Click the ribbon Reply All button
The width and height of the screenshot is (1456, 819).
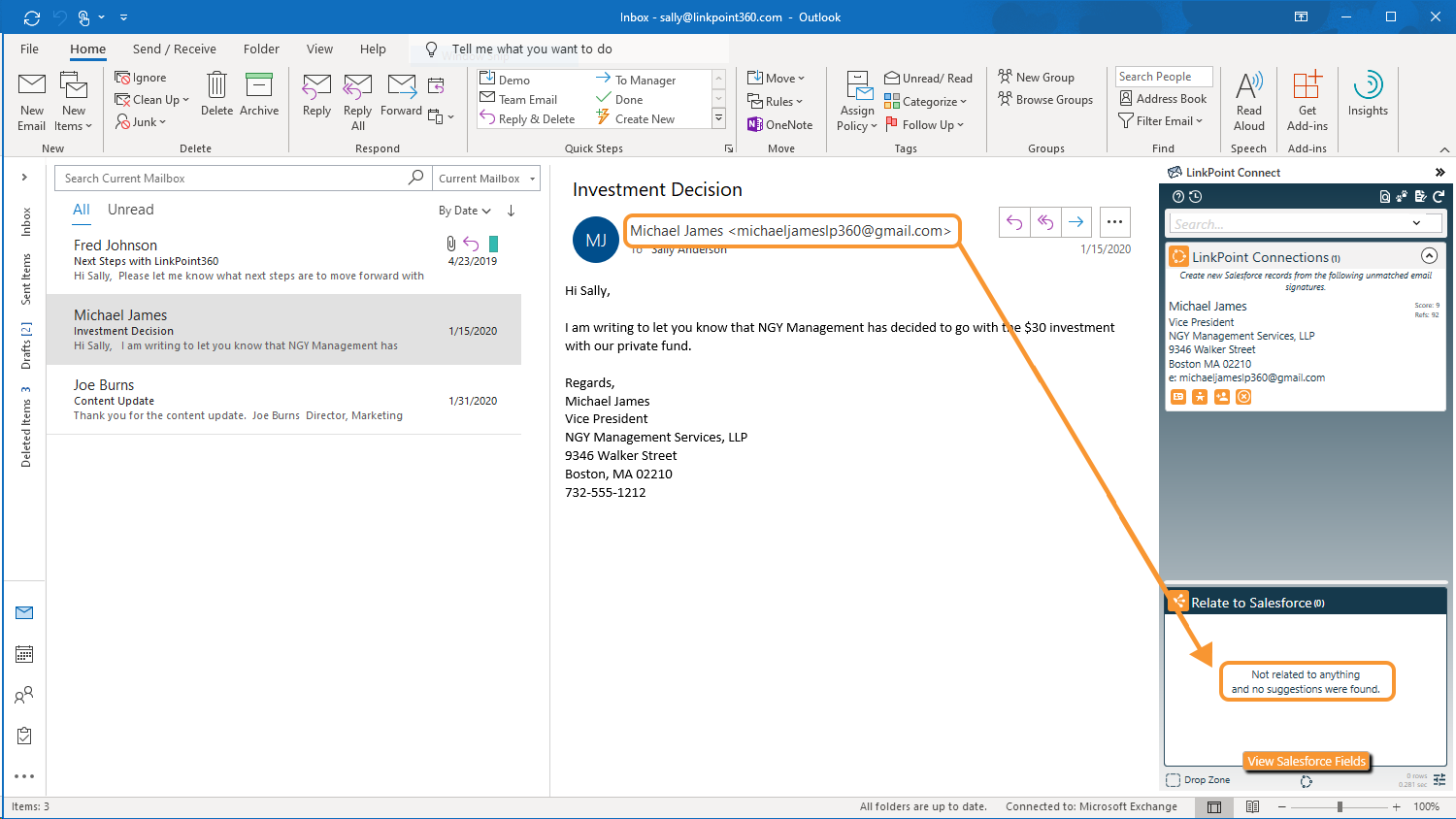(357, 102)
